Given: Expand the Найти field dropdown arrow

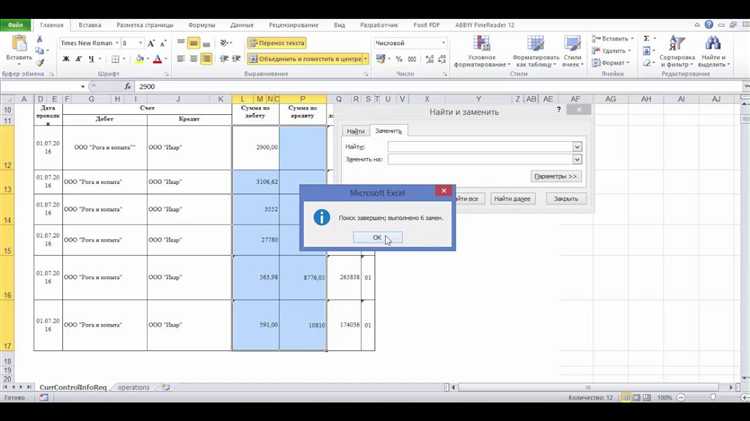Looking at the screenshot, I should click(x=577, y=147).
